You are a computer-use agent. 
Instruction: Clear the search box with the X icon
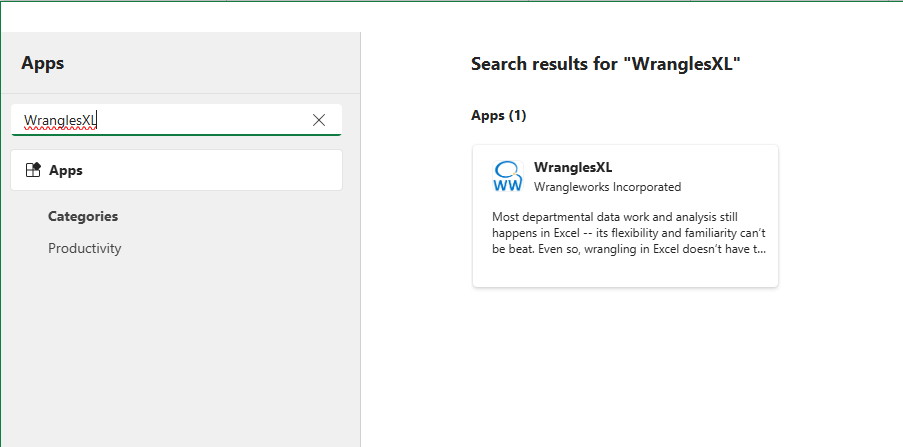coord(318,120)
